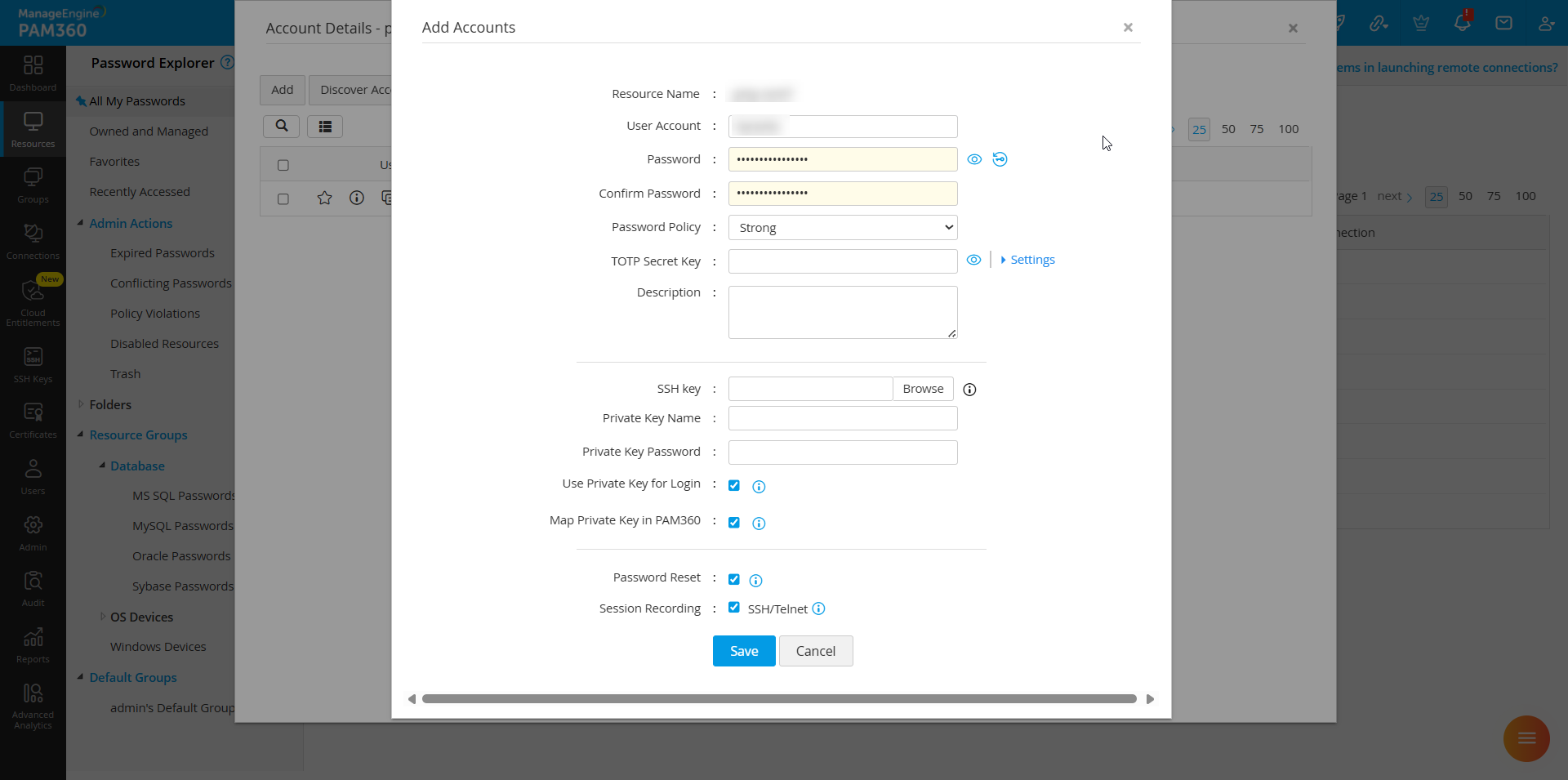The height and width of the screenshot is (780, 1568).
Task: Generate a random password with the regenerate icon
Action: coord(1000,159)
